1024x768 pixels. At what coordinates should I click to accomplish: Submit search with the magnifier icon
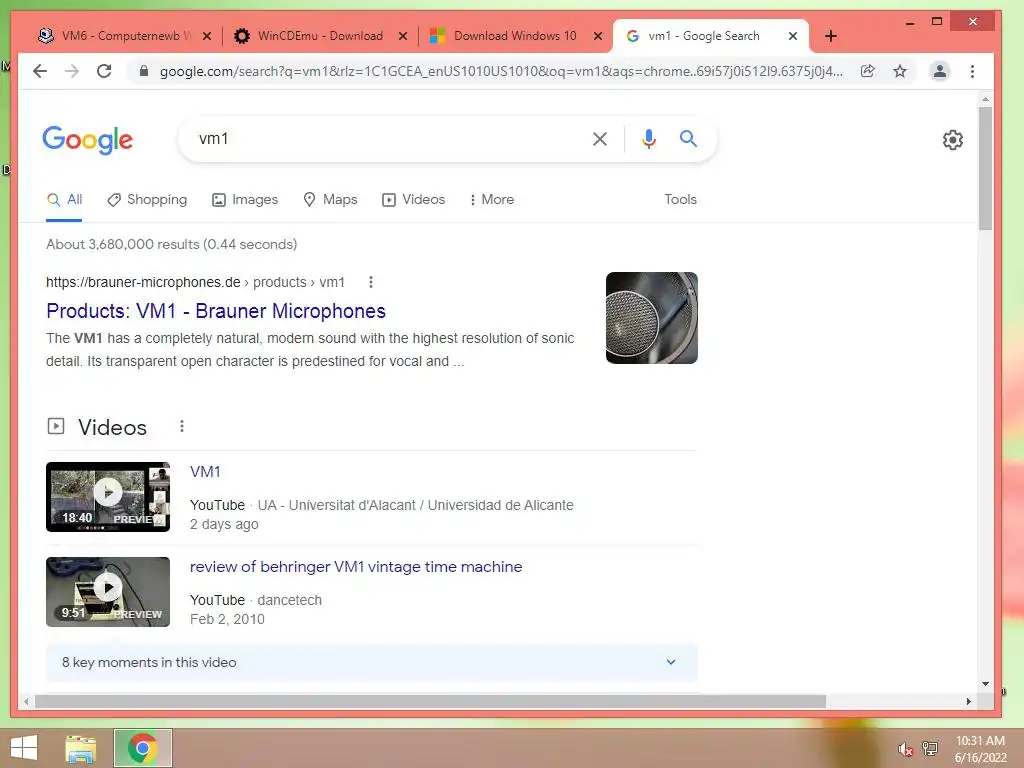(688, 138)
